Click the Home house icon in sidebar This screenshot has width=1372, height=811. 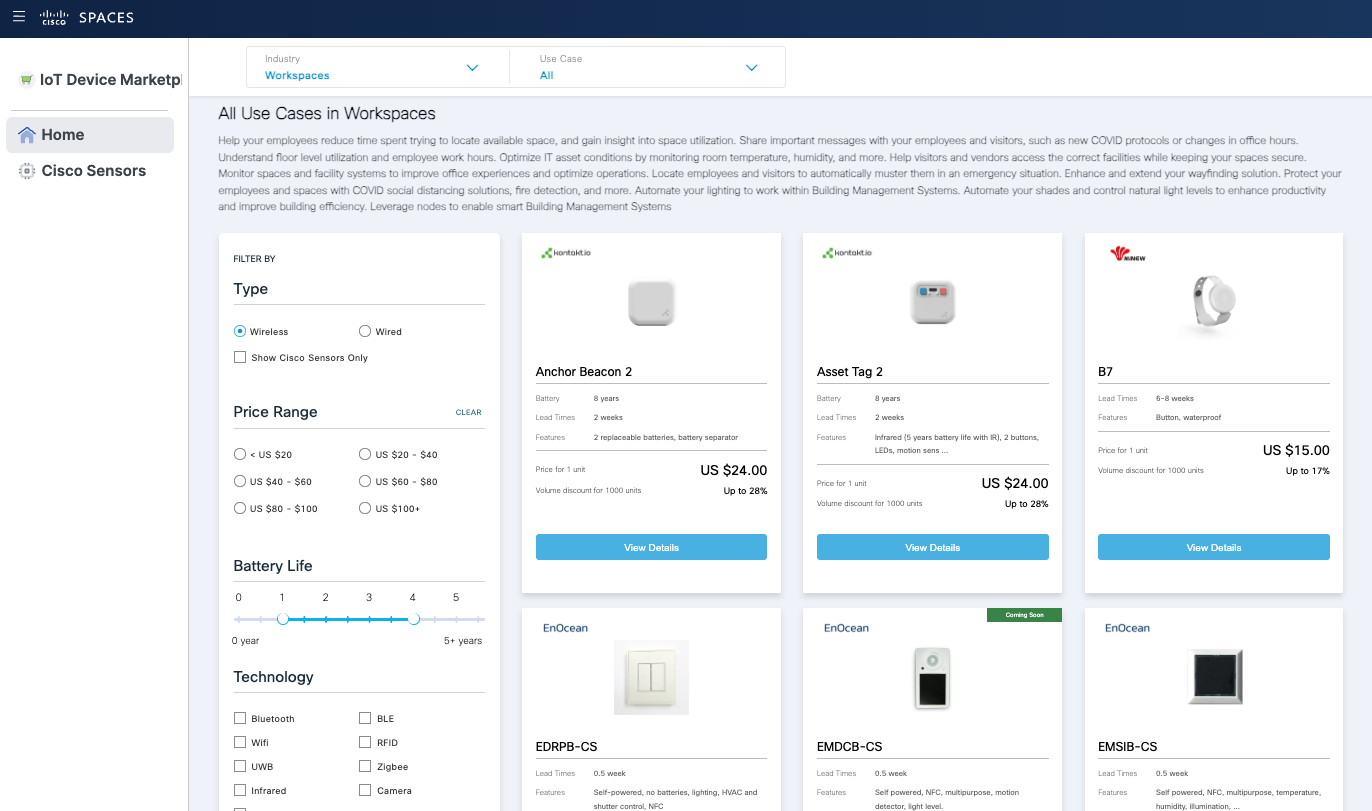click(x=27, y=135)
